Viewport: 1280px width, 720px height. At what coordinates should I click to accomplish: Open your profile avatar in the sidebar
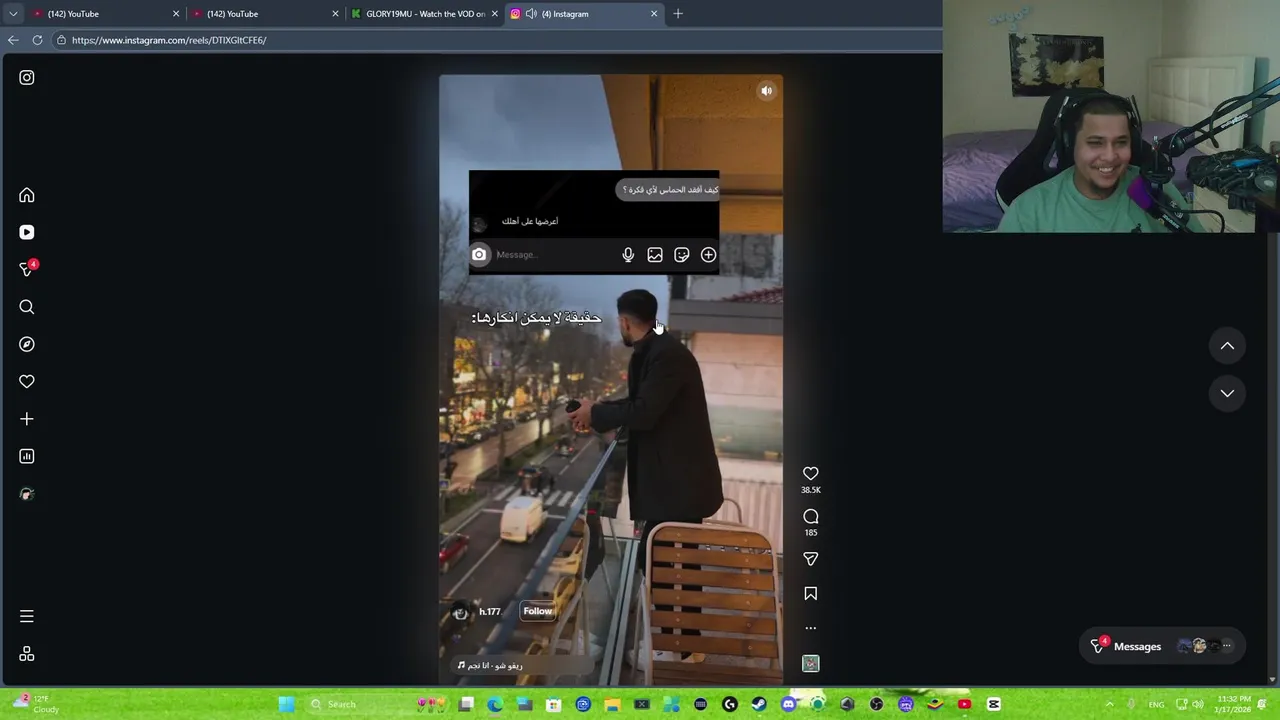pyautogui.click(x=27, y=494)
